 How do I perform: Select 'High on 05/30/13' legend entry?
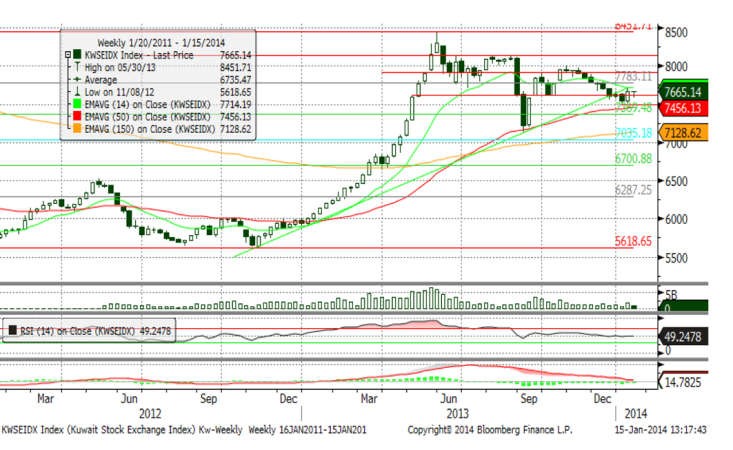120,67
